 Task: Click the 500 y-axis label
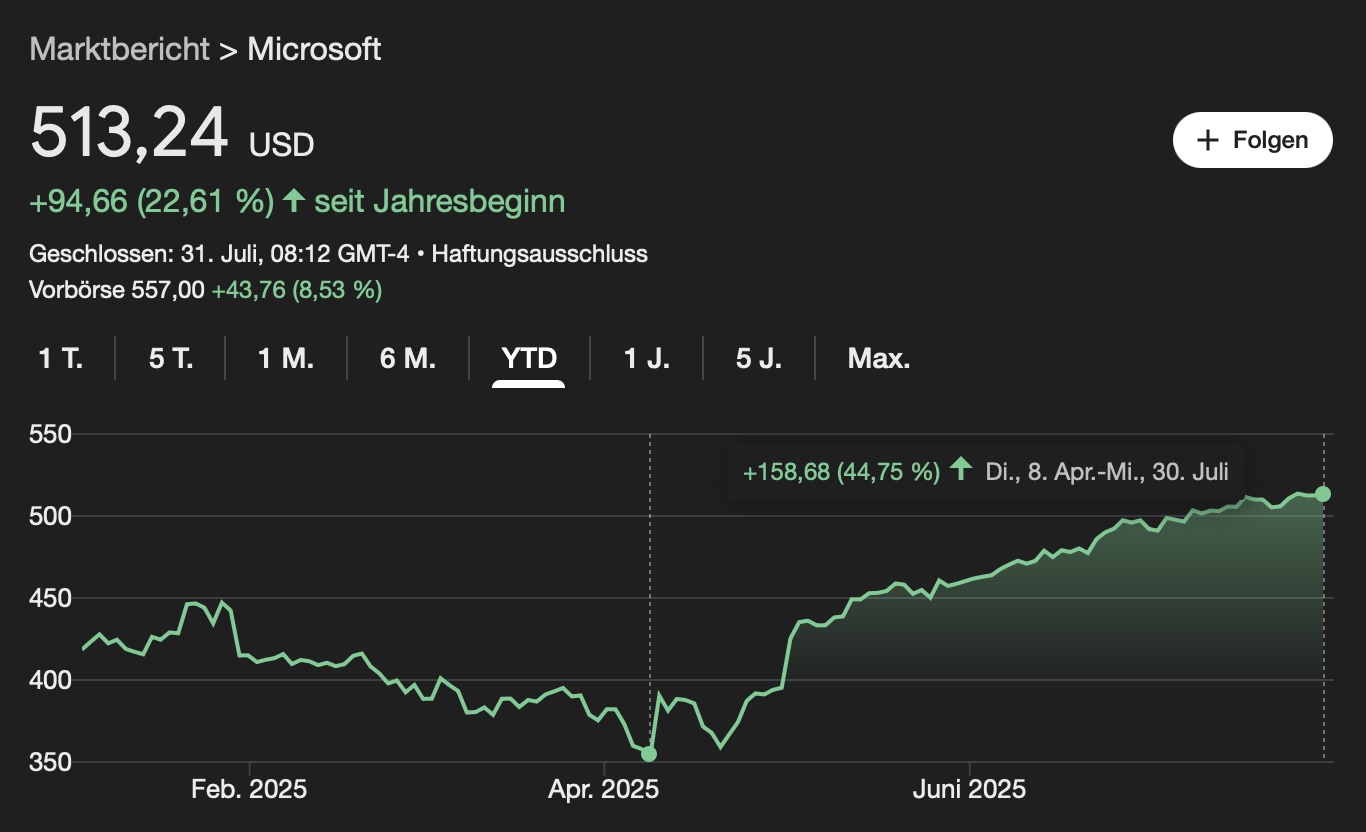49,517
